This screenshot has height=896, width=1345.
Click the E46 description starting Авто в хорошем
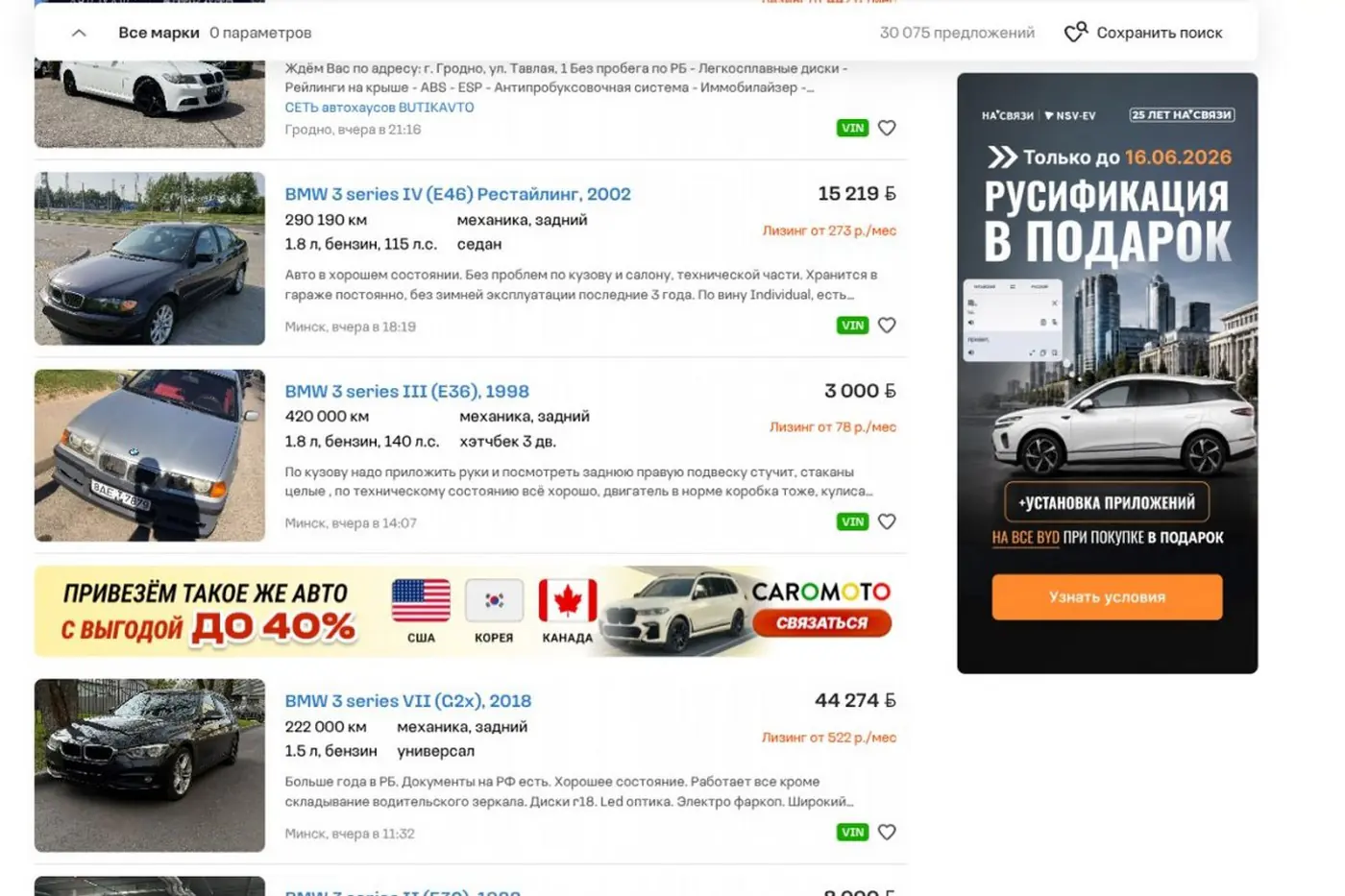tap(581, 284)
